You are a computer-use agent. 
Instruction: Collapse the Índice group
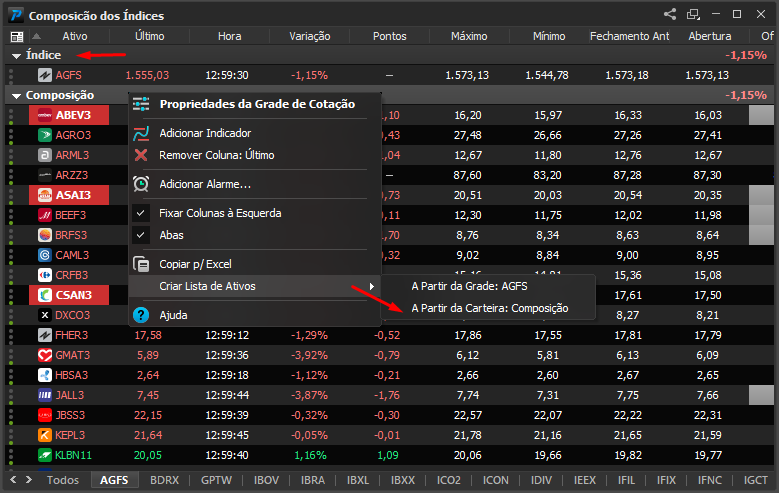tap(16, 56)
